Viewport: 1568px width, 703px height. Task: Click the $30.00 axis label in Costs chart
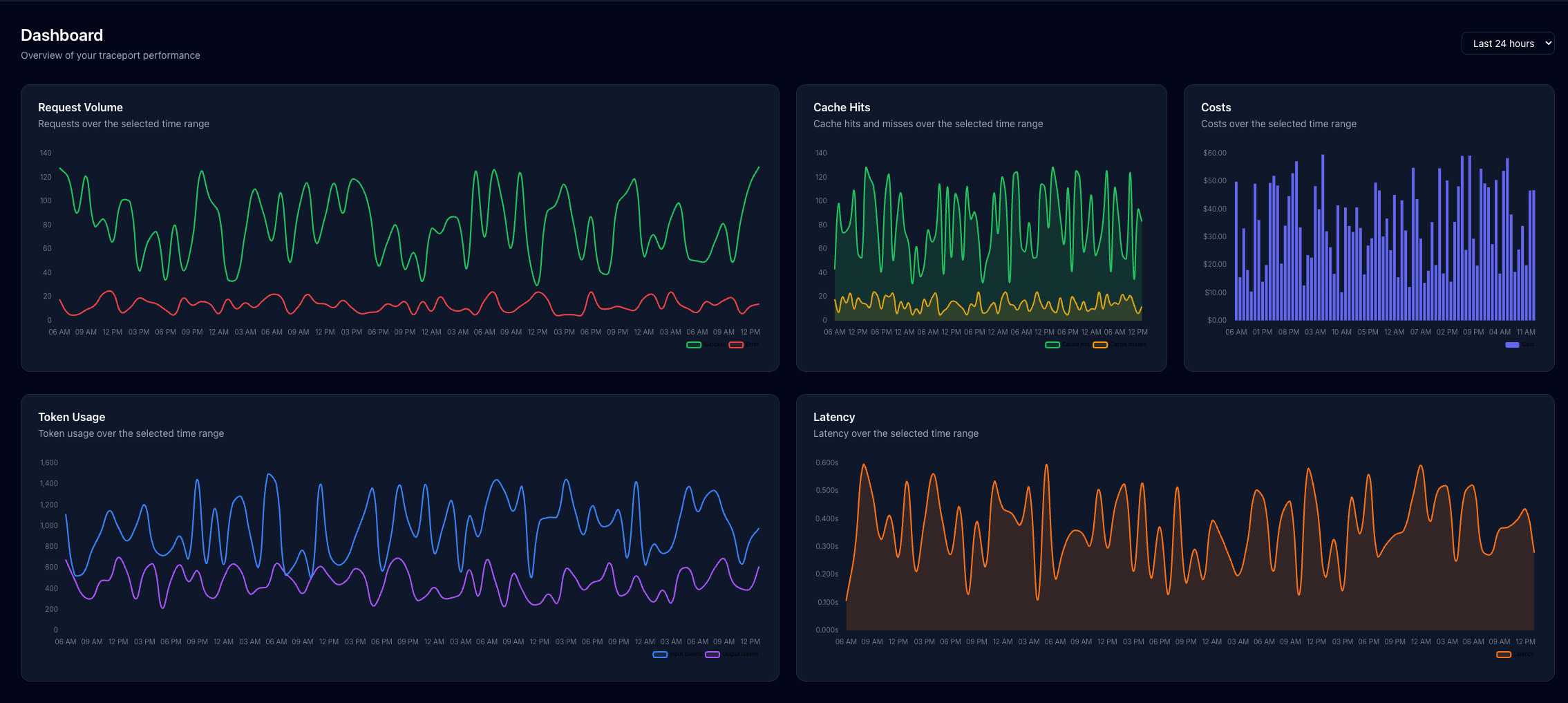pyautogui.click(x=1215, y=236)
